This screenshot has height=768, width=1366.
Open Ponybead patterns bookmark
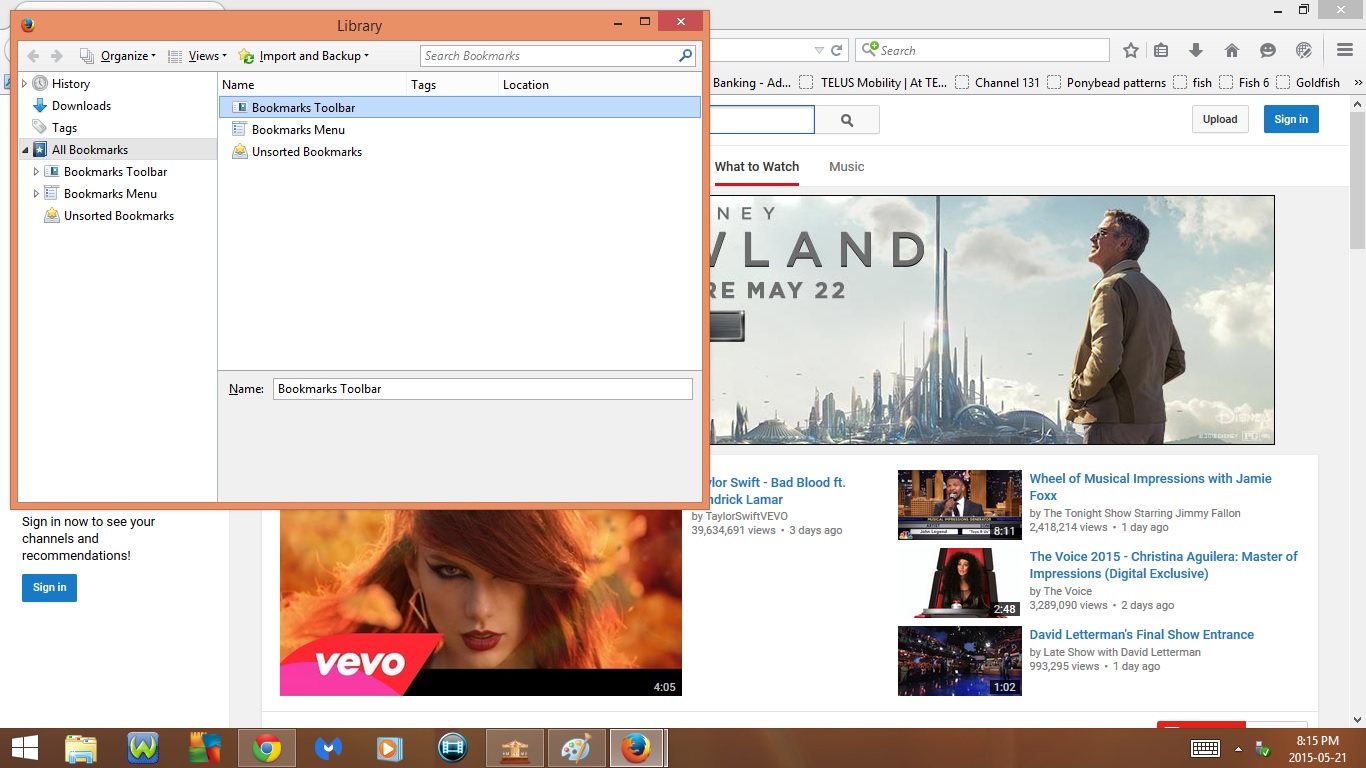1106,83
